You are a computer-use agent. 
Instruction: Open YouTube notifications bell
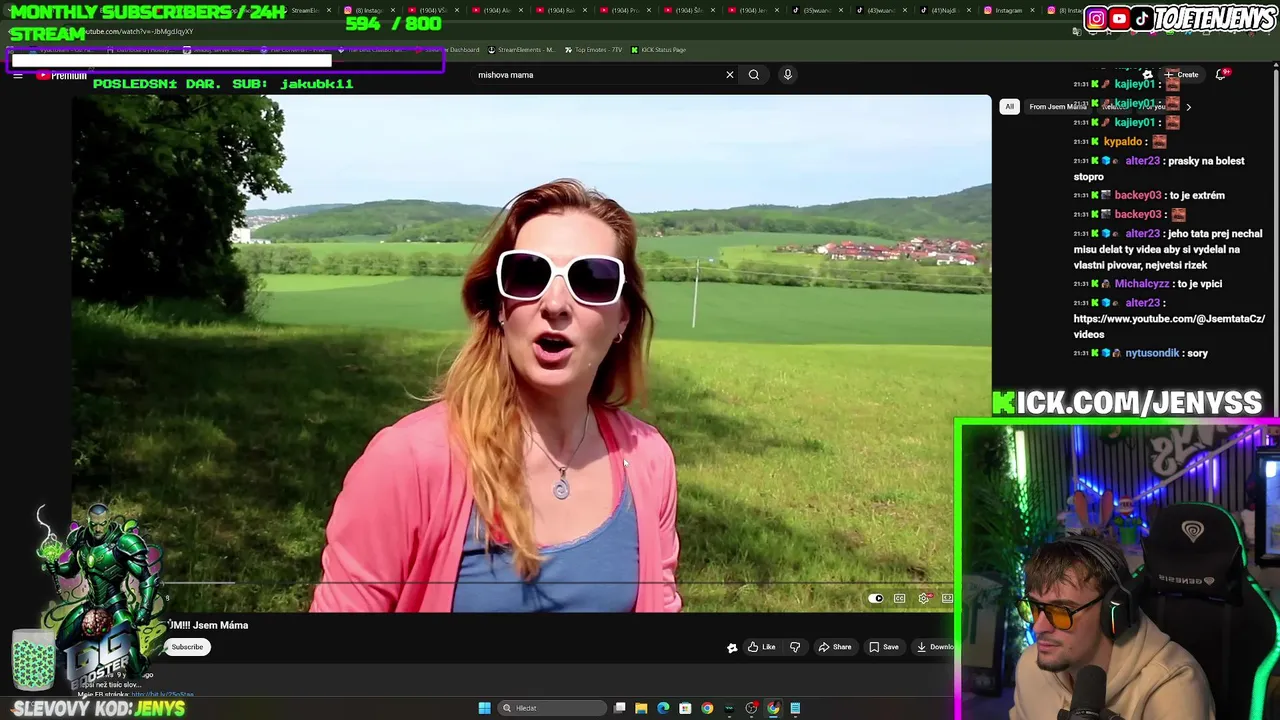coord(1220,75)
